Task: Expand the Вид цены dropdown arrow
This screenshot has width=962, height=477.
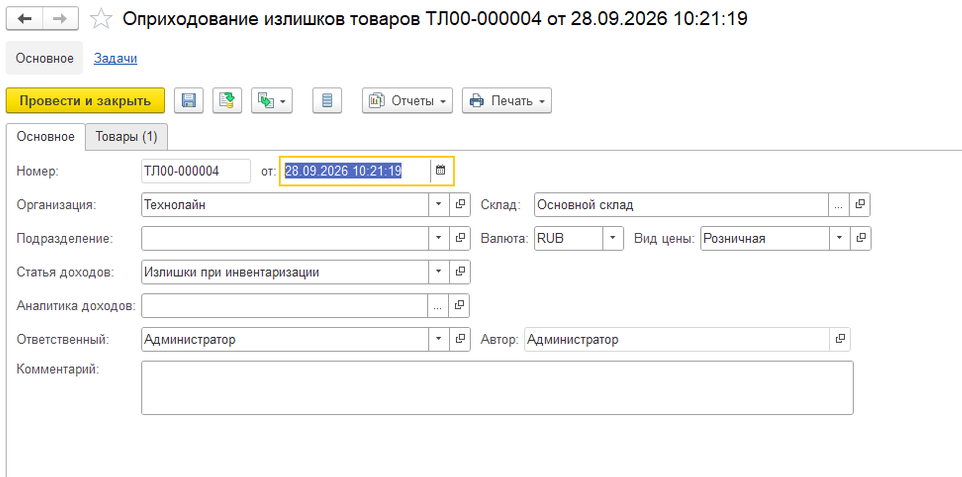Action: pyautogui.click(x=839, y=238)
